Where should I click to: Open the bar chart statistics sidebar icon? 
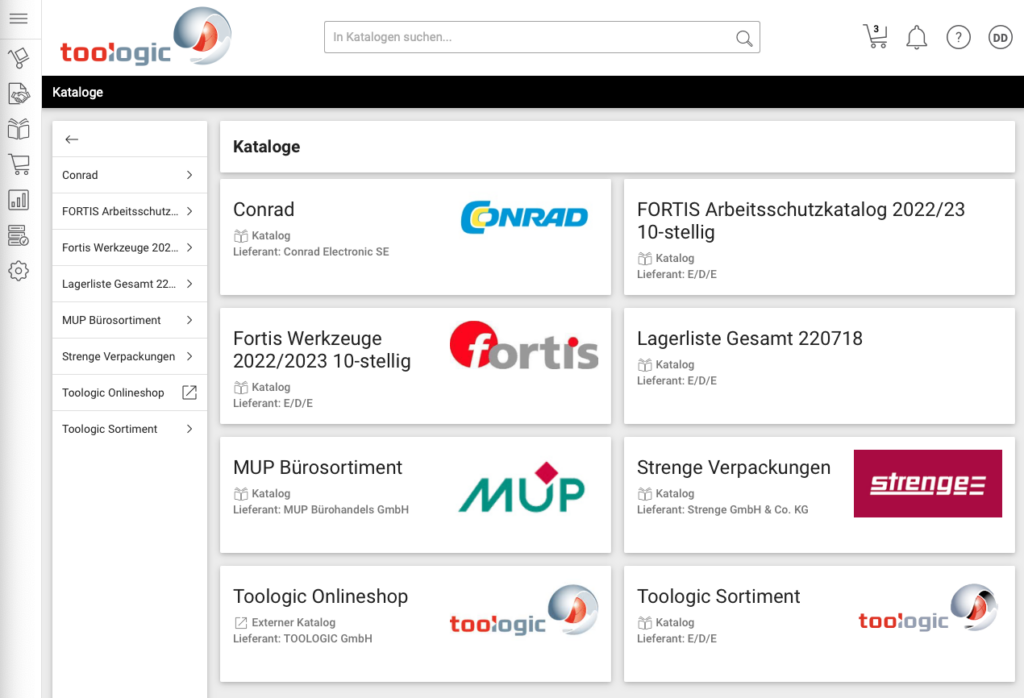[18, 200]
